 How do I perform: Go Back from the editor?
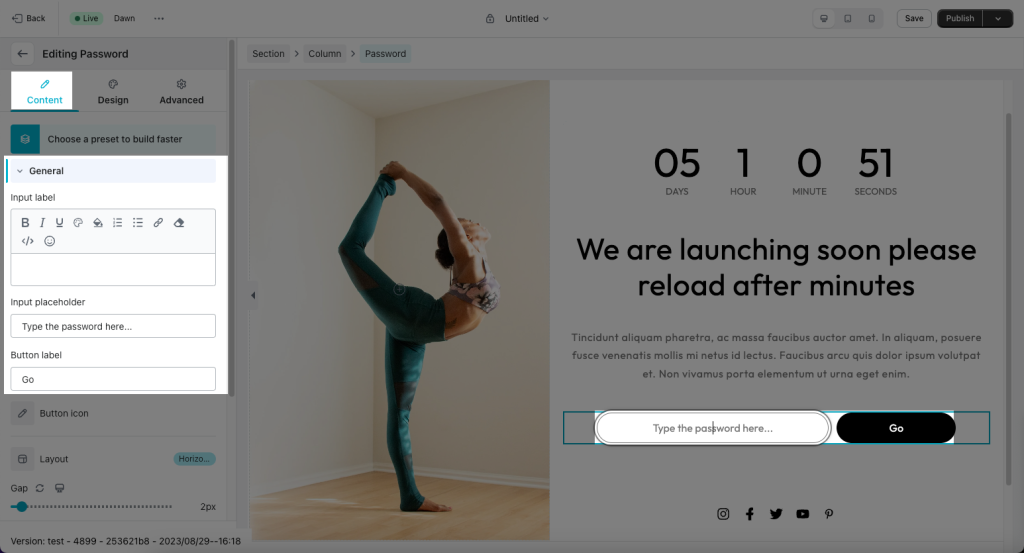tap(29, 18)
